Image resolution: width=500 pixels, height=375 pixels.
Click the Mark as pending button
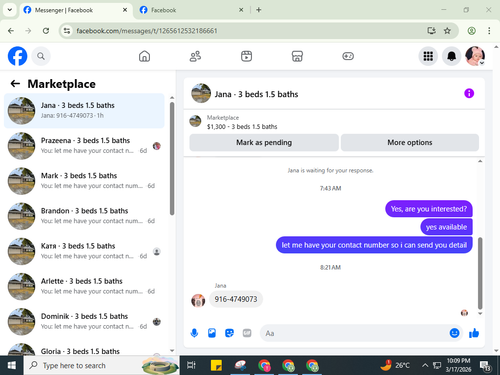coord(264,143)
